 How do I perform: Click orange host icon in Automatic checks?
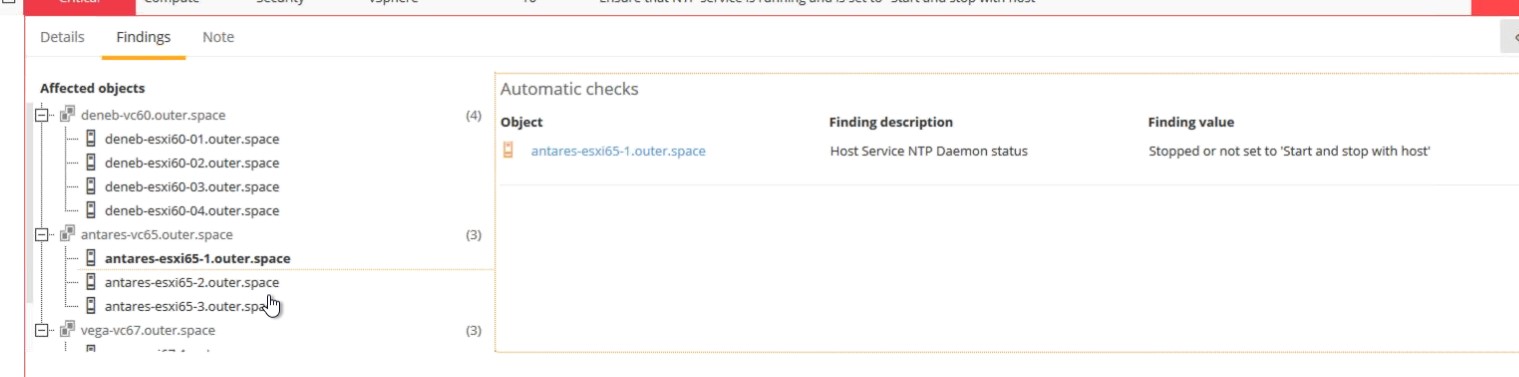click(x=508, y=151)
